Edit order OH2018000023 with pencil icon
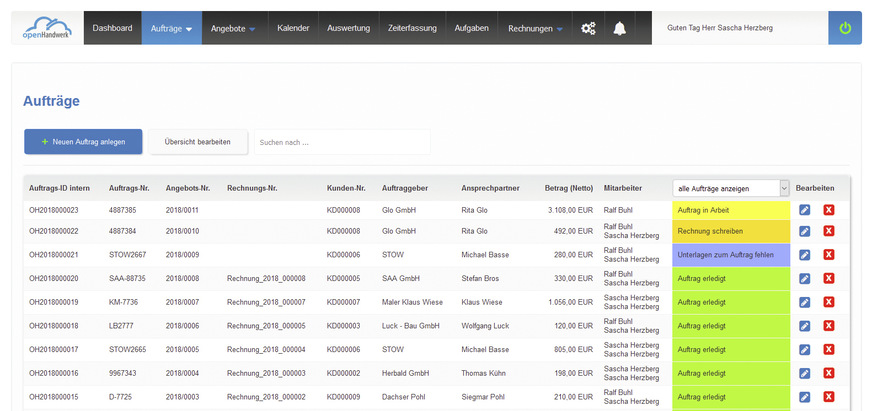This screenshot has width=872, height=411. (x=805, y=210)
